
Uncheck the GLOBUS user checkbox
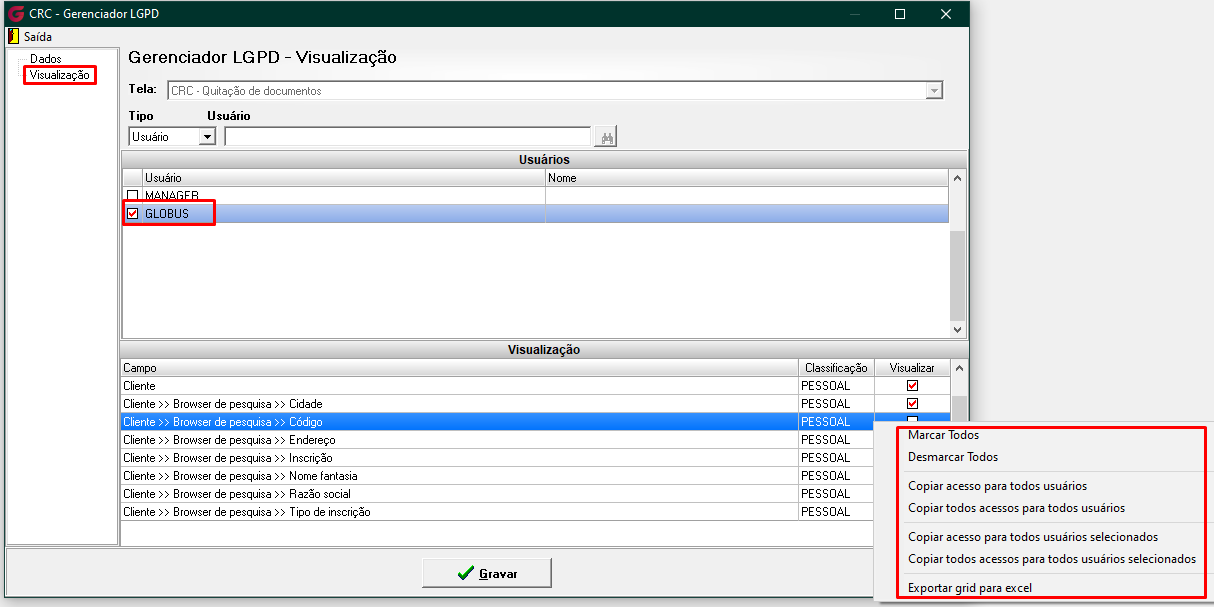click(x=132, y=213)
